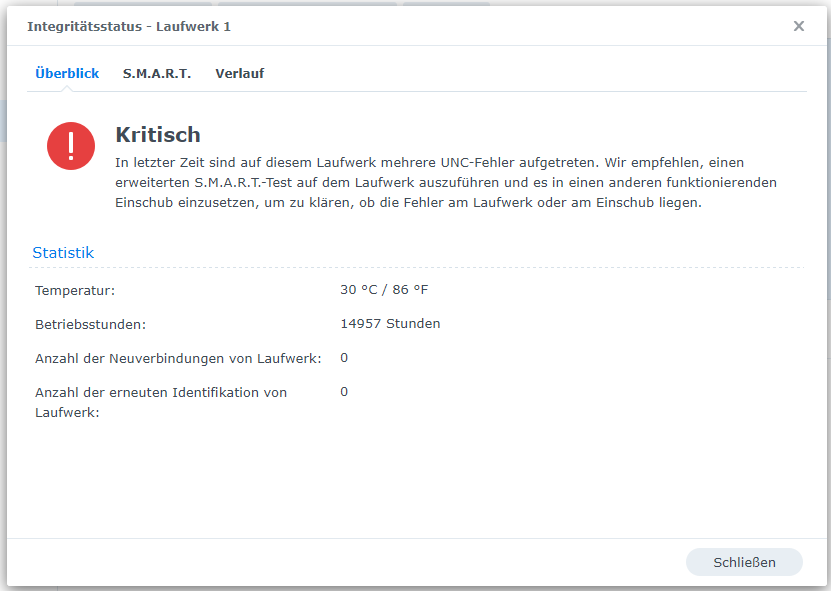Click the UNC-Fehler warning description text
This screenshot has height=591, width=831.
pyautogui.click(x=446, y=182)
